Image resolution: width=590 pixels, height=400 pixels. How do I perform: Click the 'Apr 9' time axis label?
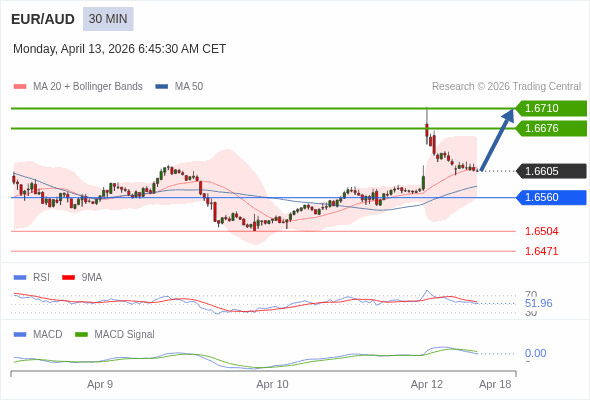point(100,384)
